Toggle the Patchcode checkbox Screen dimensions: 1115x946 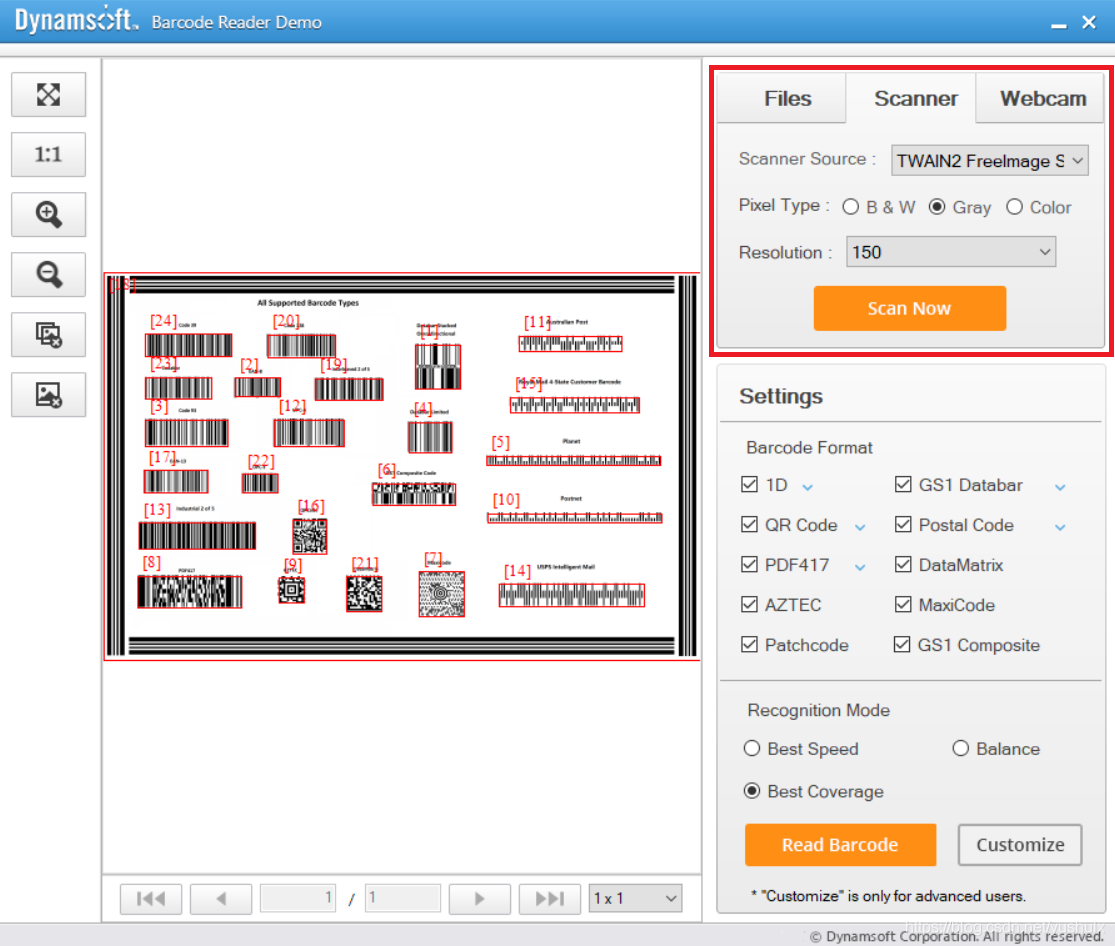point(749,644)
